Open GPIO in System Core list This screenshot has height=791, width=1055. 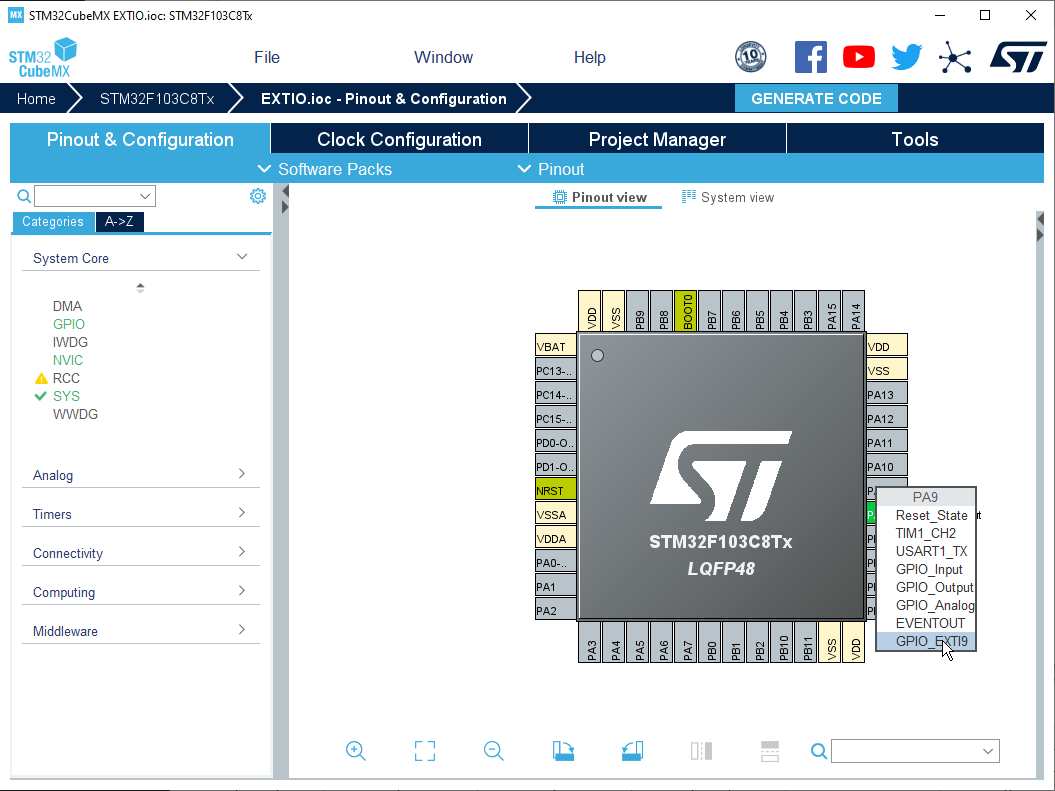pyautogui.click(x=69, y=324)
